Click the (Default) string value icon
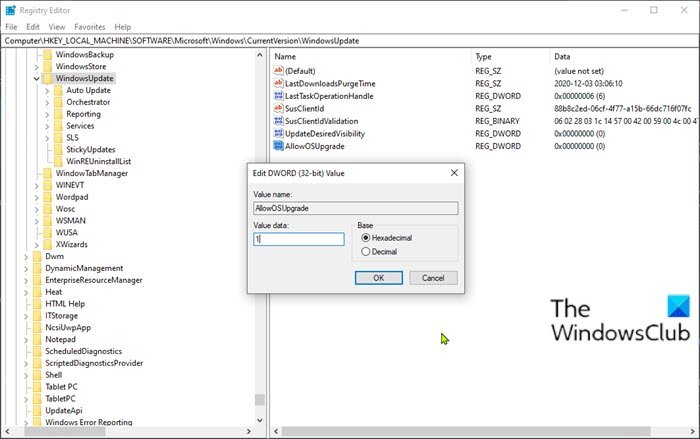This screenshot has height=439, width=700. click(279, 71)
